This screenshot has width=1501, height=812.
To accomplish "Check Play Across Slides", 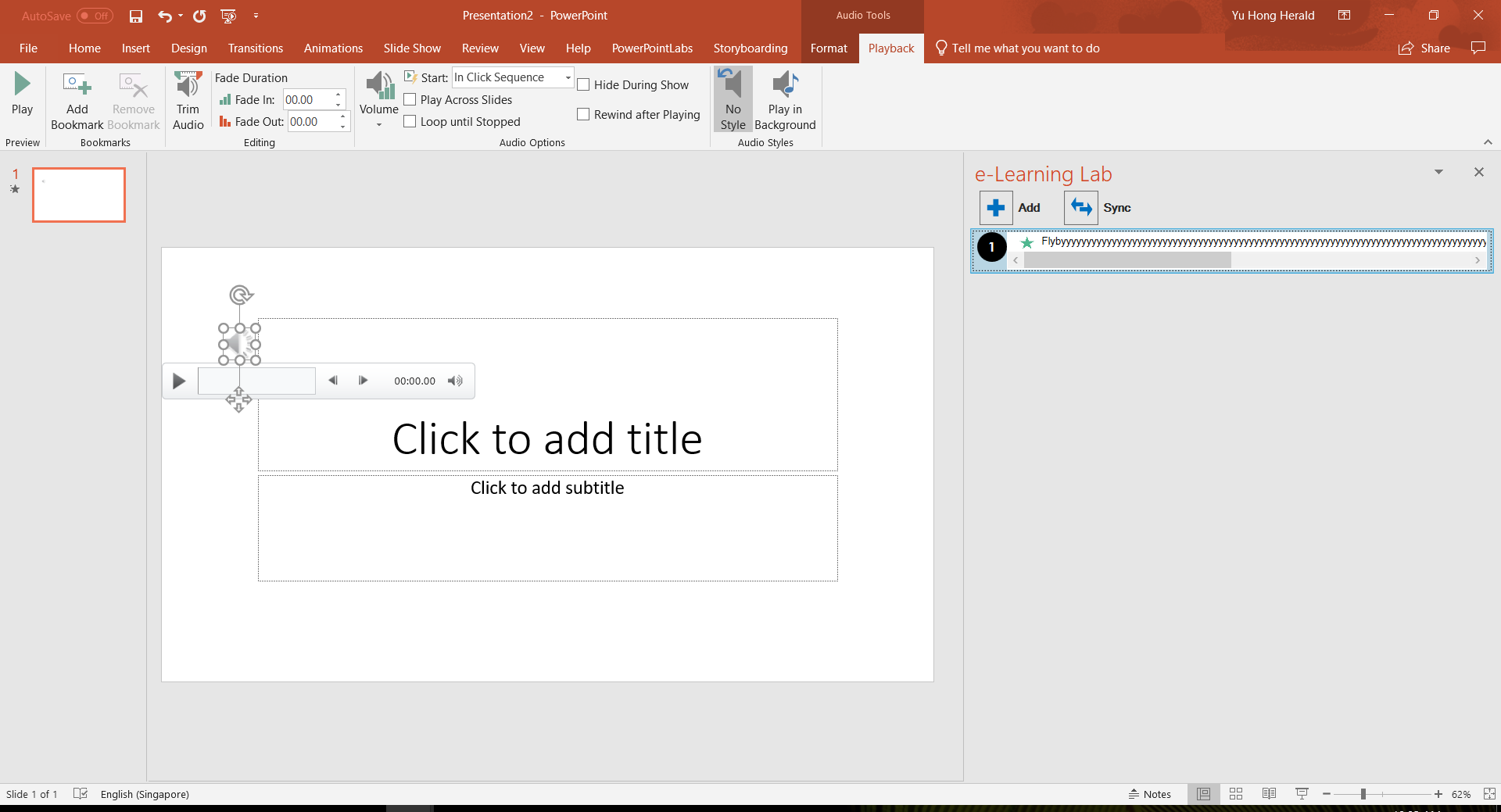I will click(410, 99).
